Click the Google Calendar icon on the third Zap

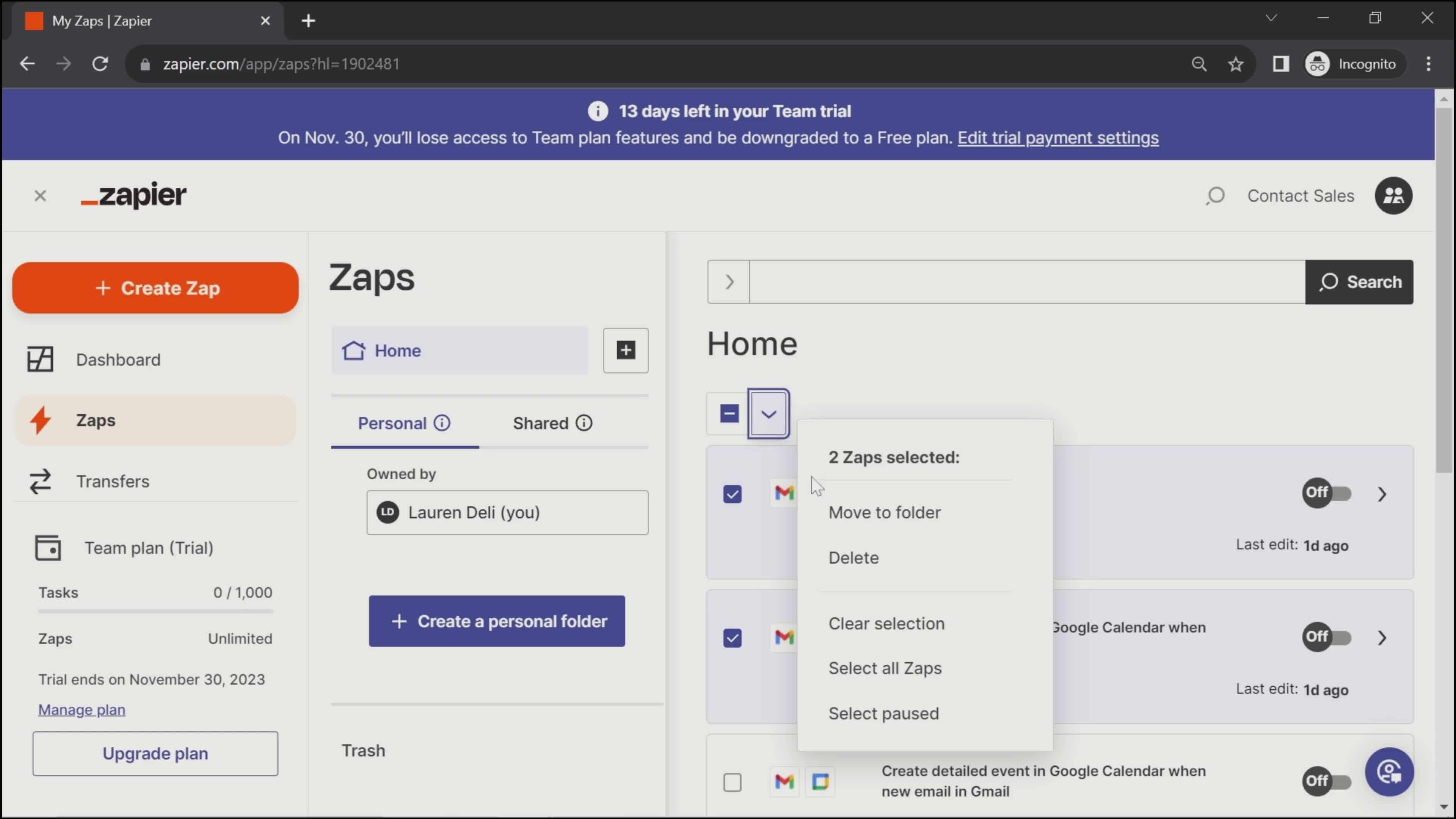pos(820,782)
